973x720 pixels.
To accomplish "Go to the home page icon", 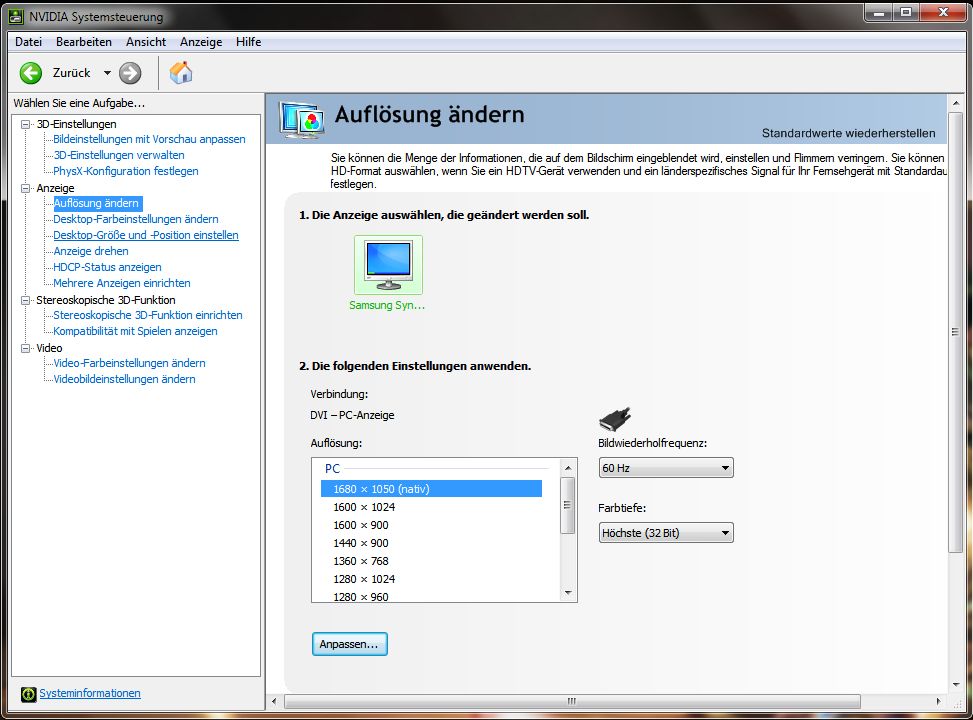I will click(x=181, y=73).
